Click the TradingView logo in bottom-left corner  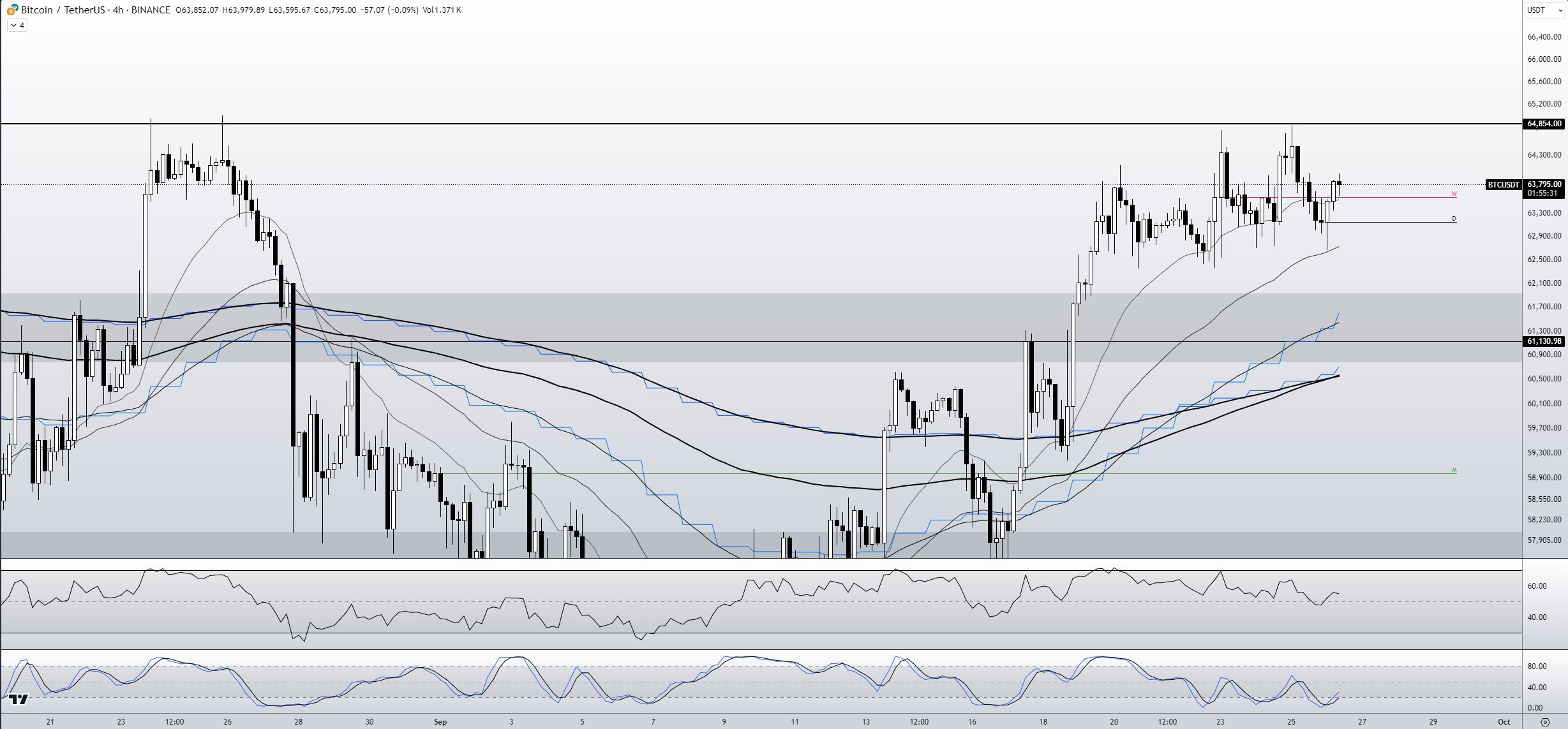pyautogui.click(x=19, y=699)
